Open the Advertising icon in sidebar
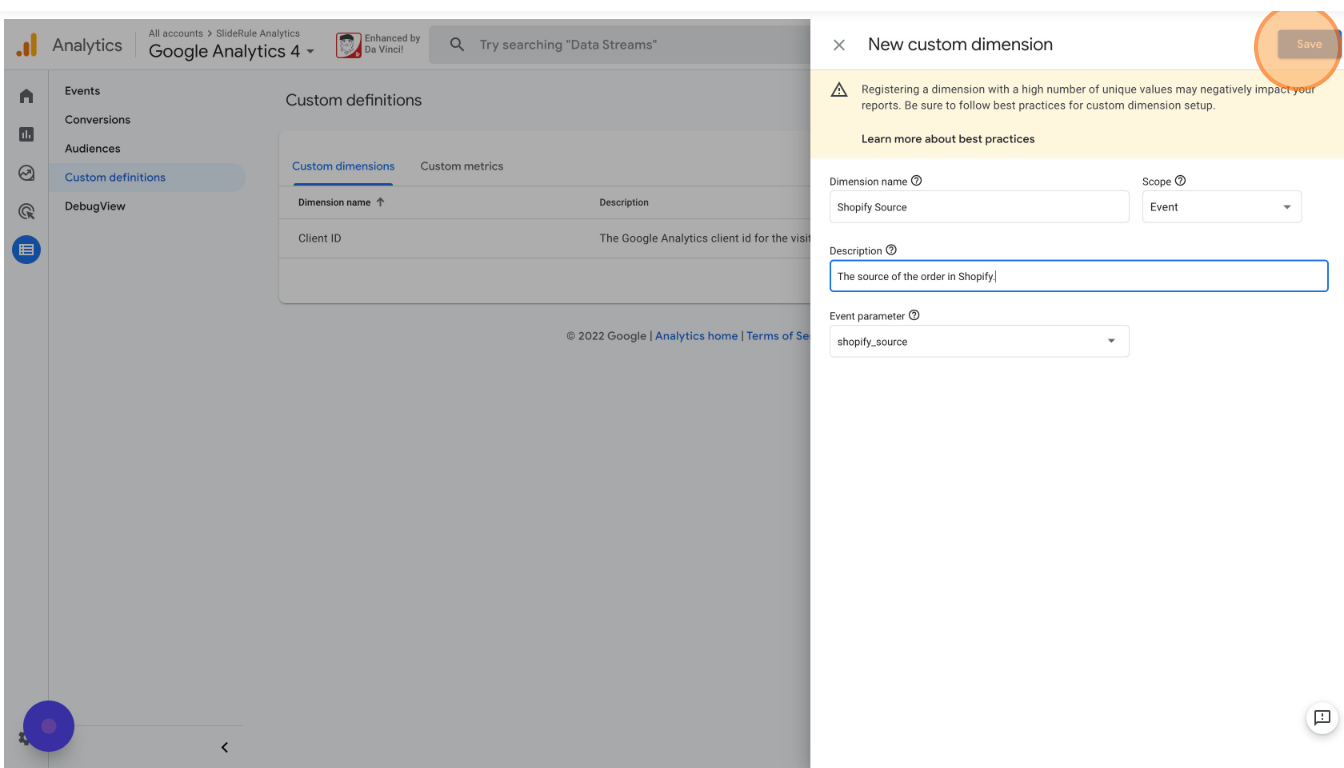 pos(27,211)
